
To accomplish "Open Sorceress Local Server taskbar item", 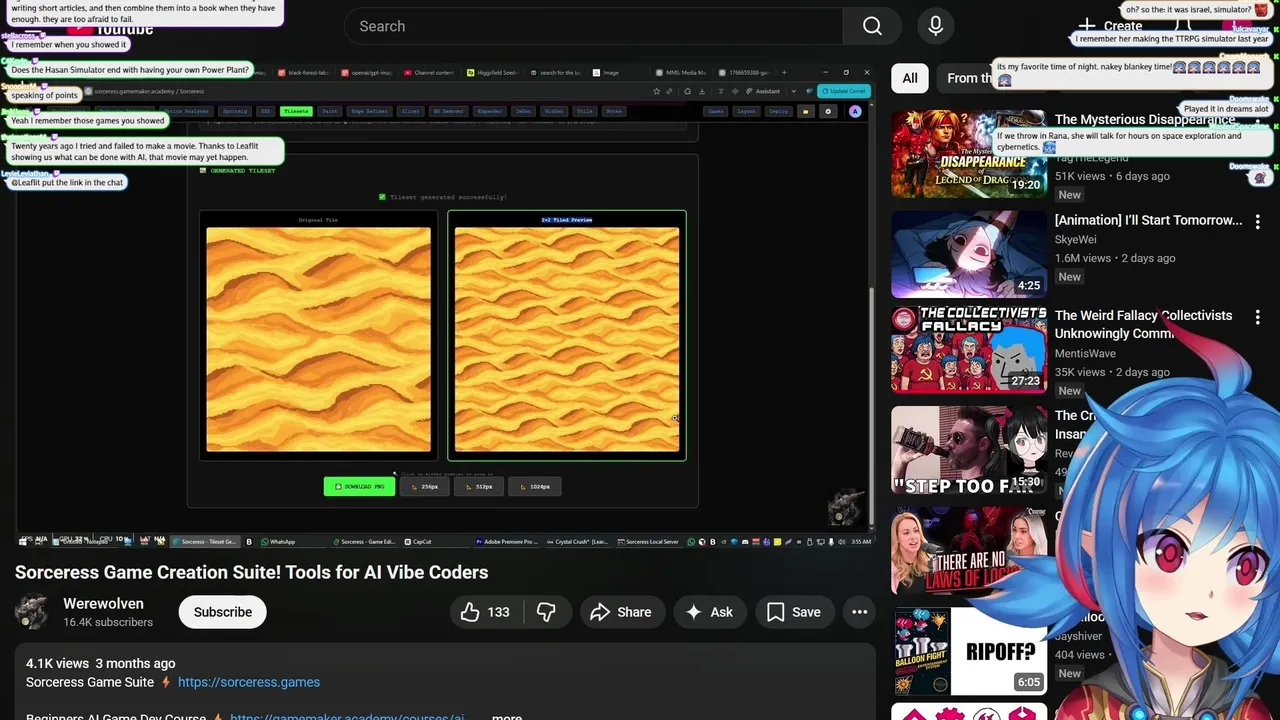I will tap(648, 541).
